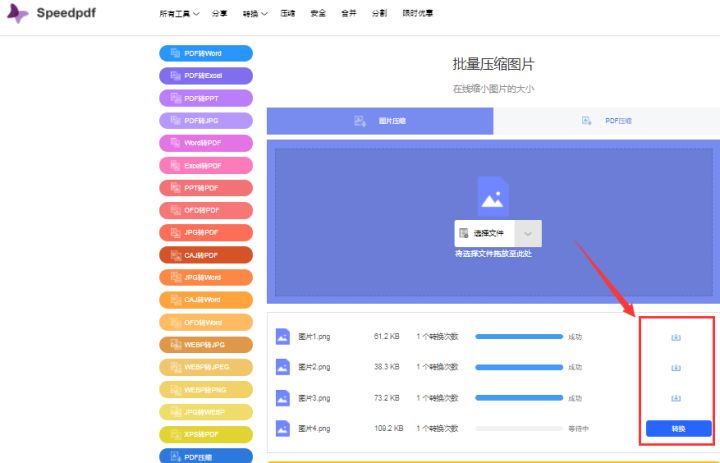Download the compressed 图片1.png
Viewport: 720px width, 463px height.
pyautogui.click(x=675, y=337)
